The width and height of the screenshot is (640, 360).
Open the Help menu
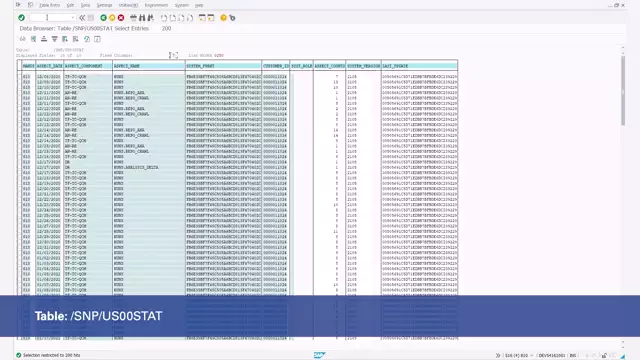199,5
